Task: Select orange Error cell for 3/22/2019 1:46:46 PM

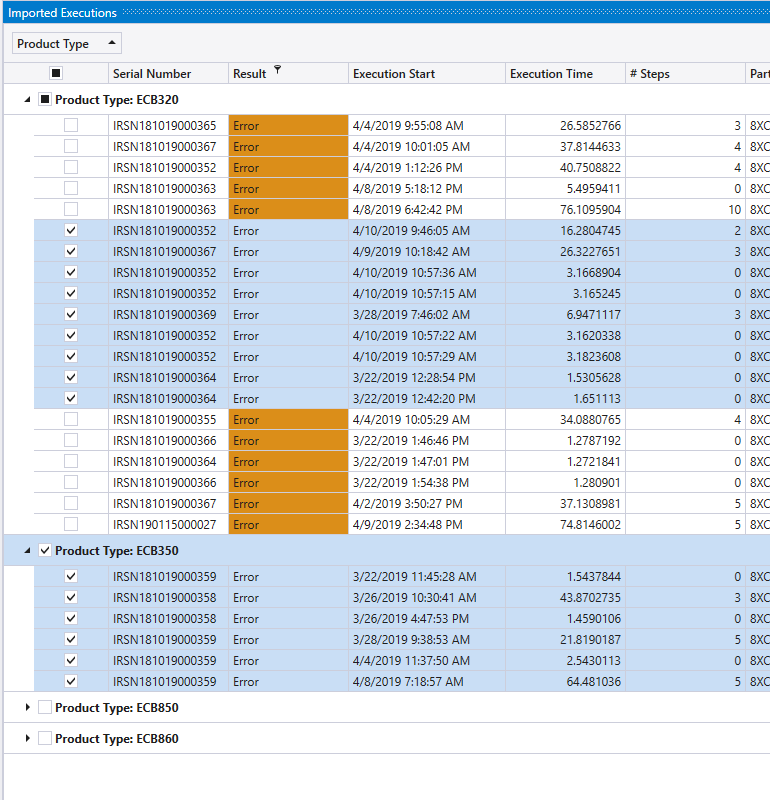Action: (x=288, y=440)
